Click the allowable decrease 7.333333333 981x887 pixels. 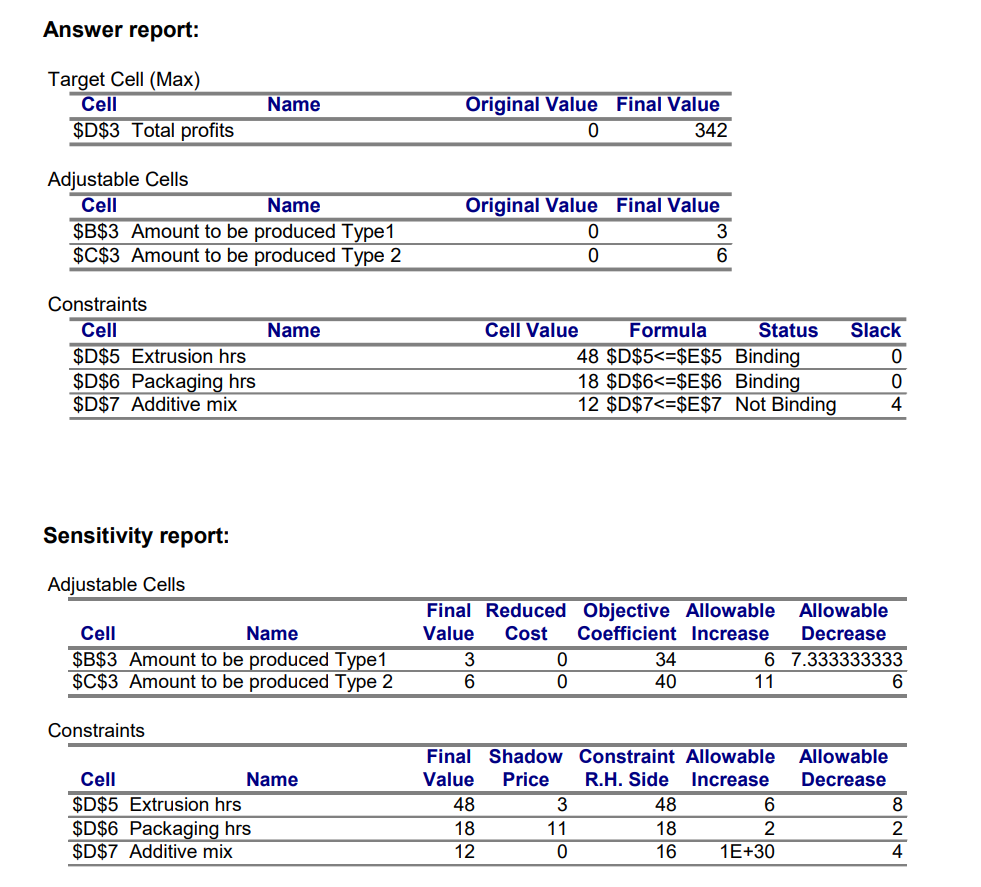pos(846,659)
